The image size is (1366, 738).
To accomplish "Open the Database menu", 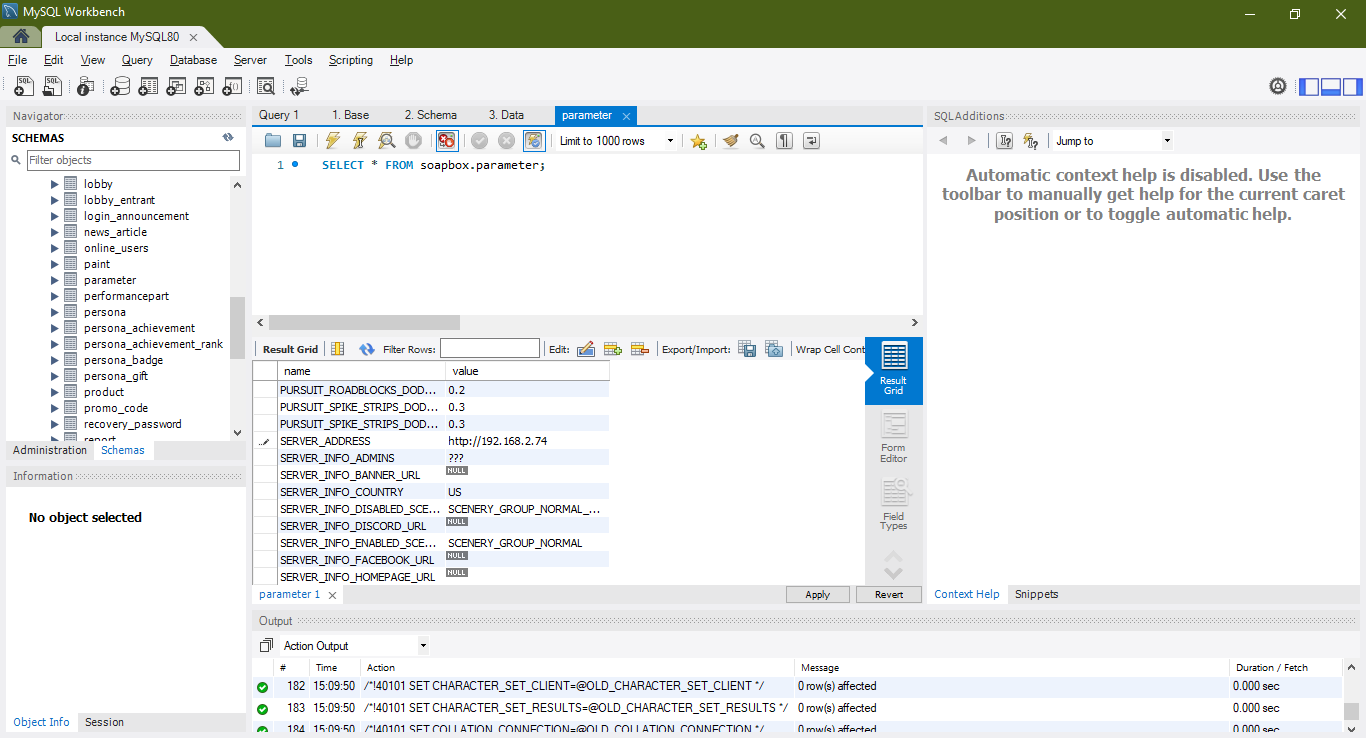I will pos(193,60).
